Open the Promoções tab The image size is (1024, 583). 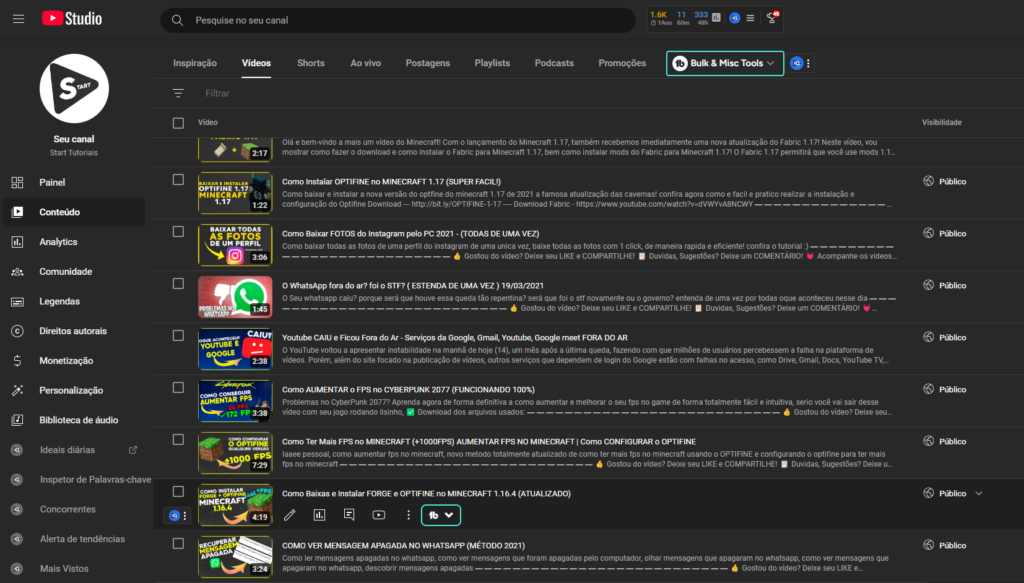pos(622,63)
